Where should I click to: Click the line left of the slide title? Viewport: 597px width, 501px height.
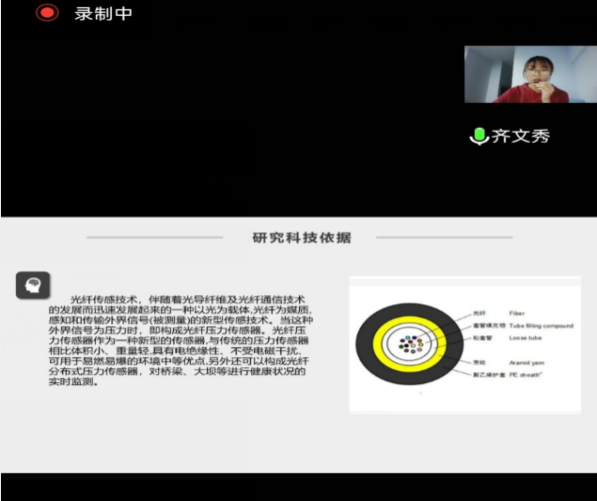[155, 237]
